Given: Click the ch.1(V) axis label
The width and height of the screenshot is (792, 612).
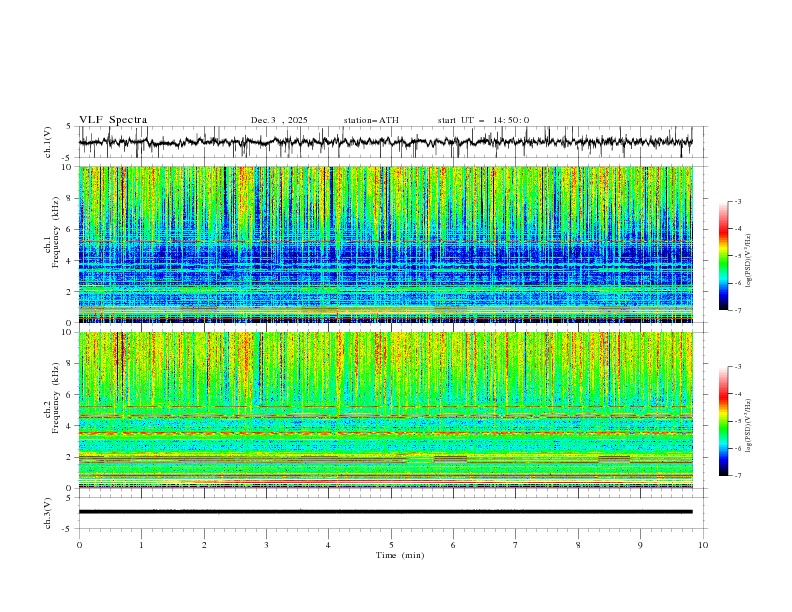Looking at the screenshot, I should click(x=49, y=143).
